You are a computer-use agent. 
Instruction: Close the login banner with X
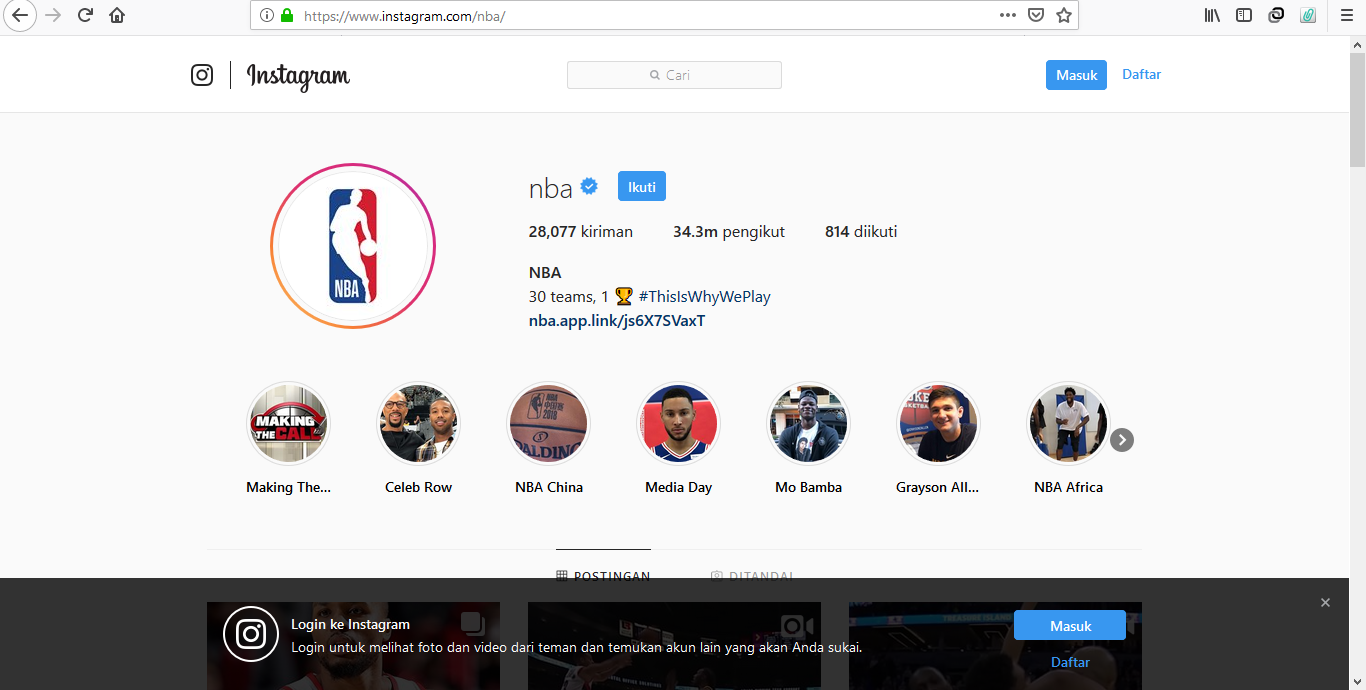(x=1325, y=602)
